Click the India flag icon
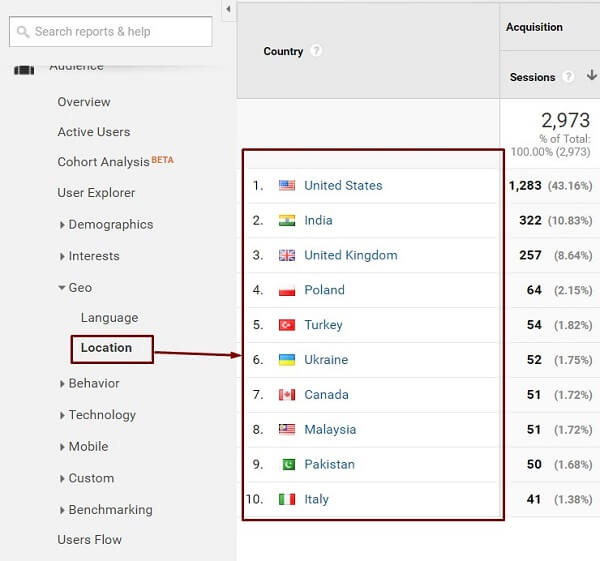 point(287,220)
